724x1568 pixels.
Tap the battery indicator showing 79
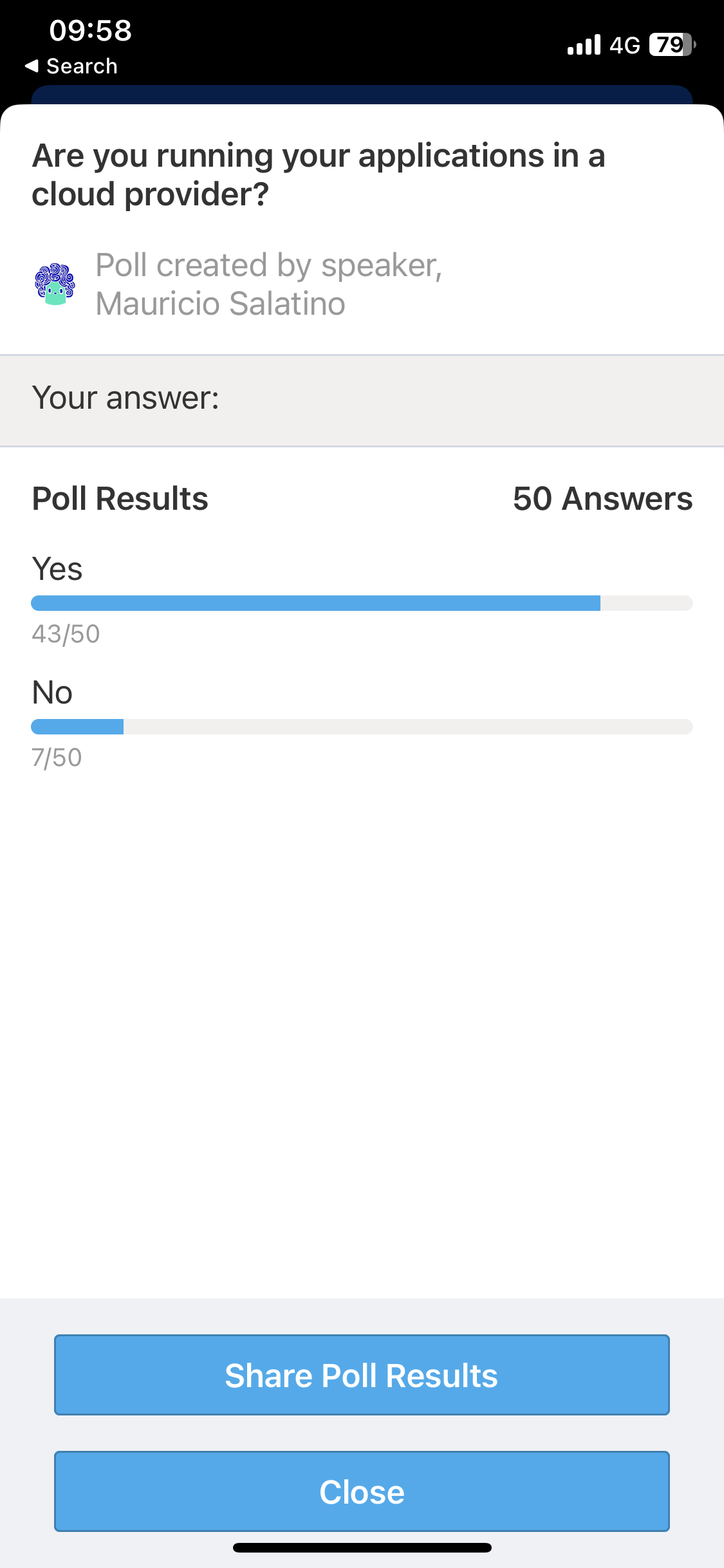673,44
